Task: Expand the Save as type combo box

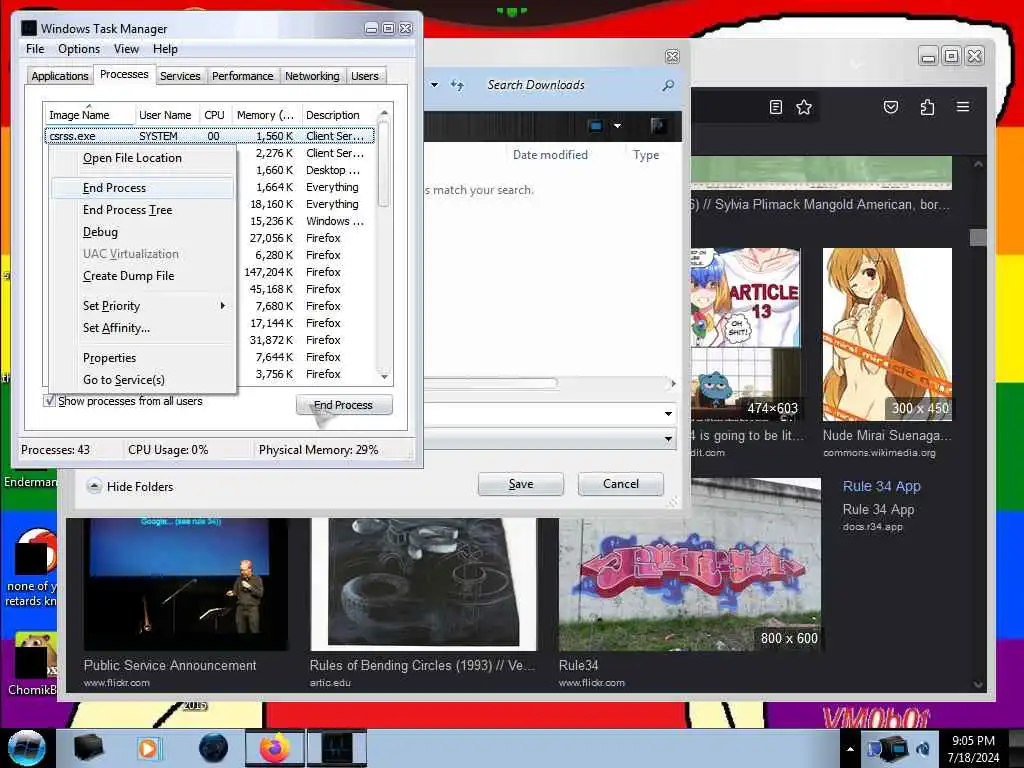Action: tap(668, 438)
